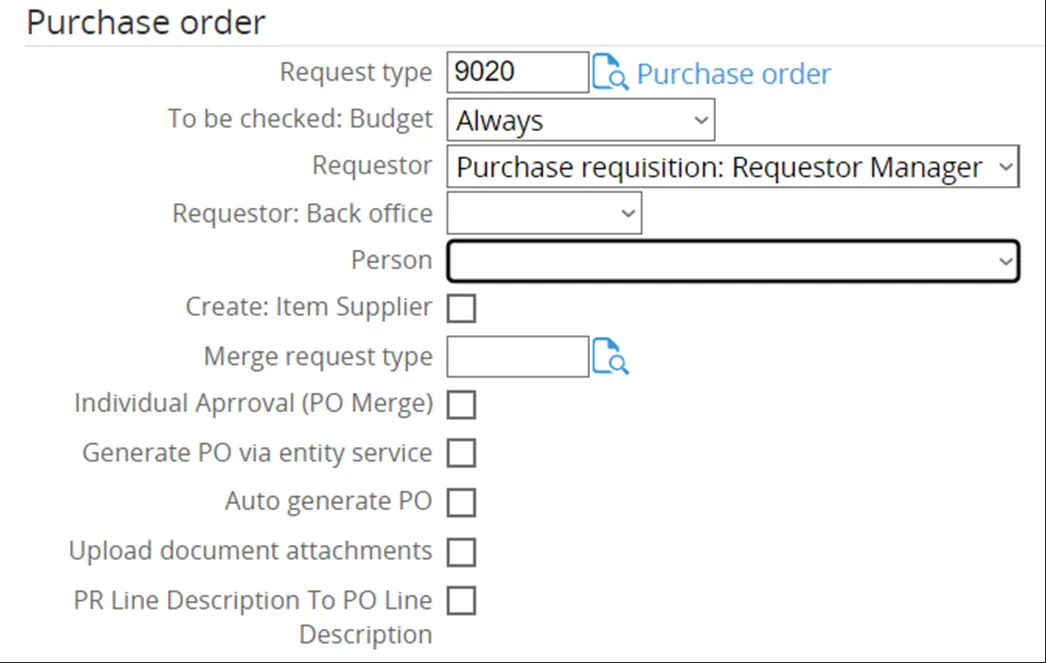Screen dimensions: 1046x663
Task: Check Individual Approval (PO Merge)
Action: click(x=461, y=404)
